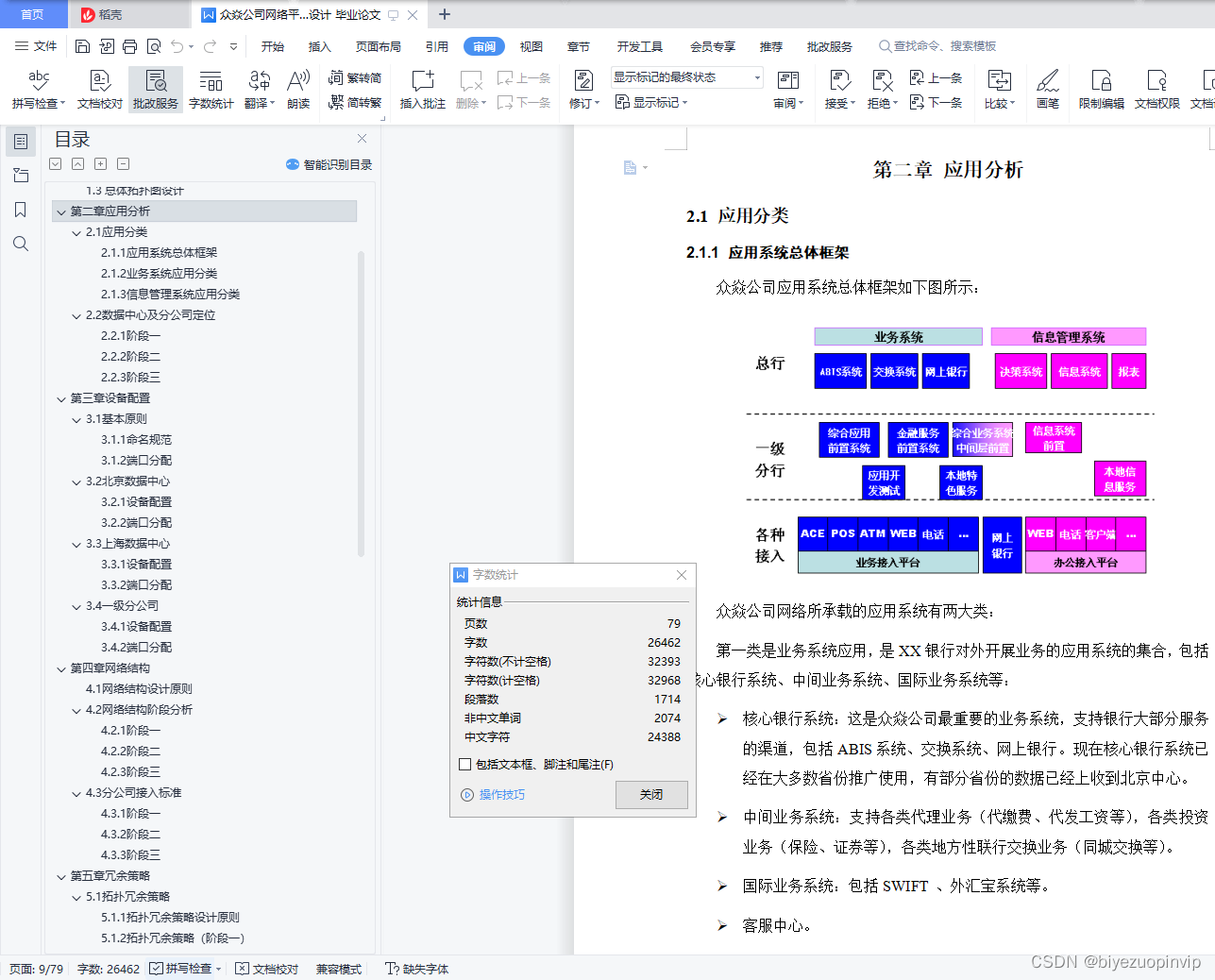Go to next revision 下一条
1215x980 pixels.
[x=936, y=103]
